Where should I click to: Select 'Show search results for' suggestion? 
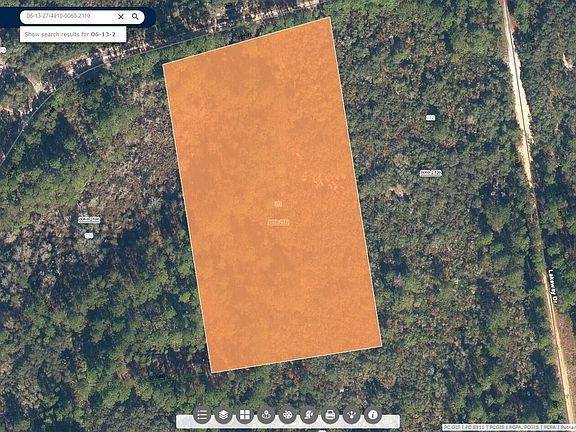73,34
